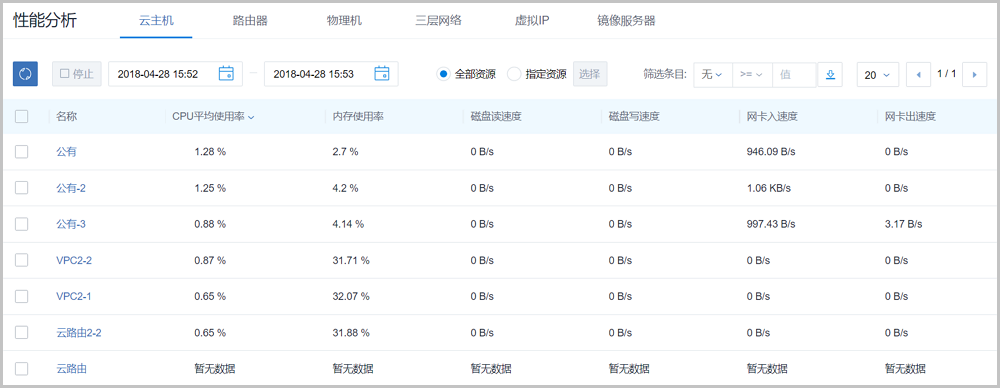Expand the 筛选条目 无 dropdown
The height and width of the screenshot is (388, 1000).
click(712, 75)
